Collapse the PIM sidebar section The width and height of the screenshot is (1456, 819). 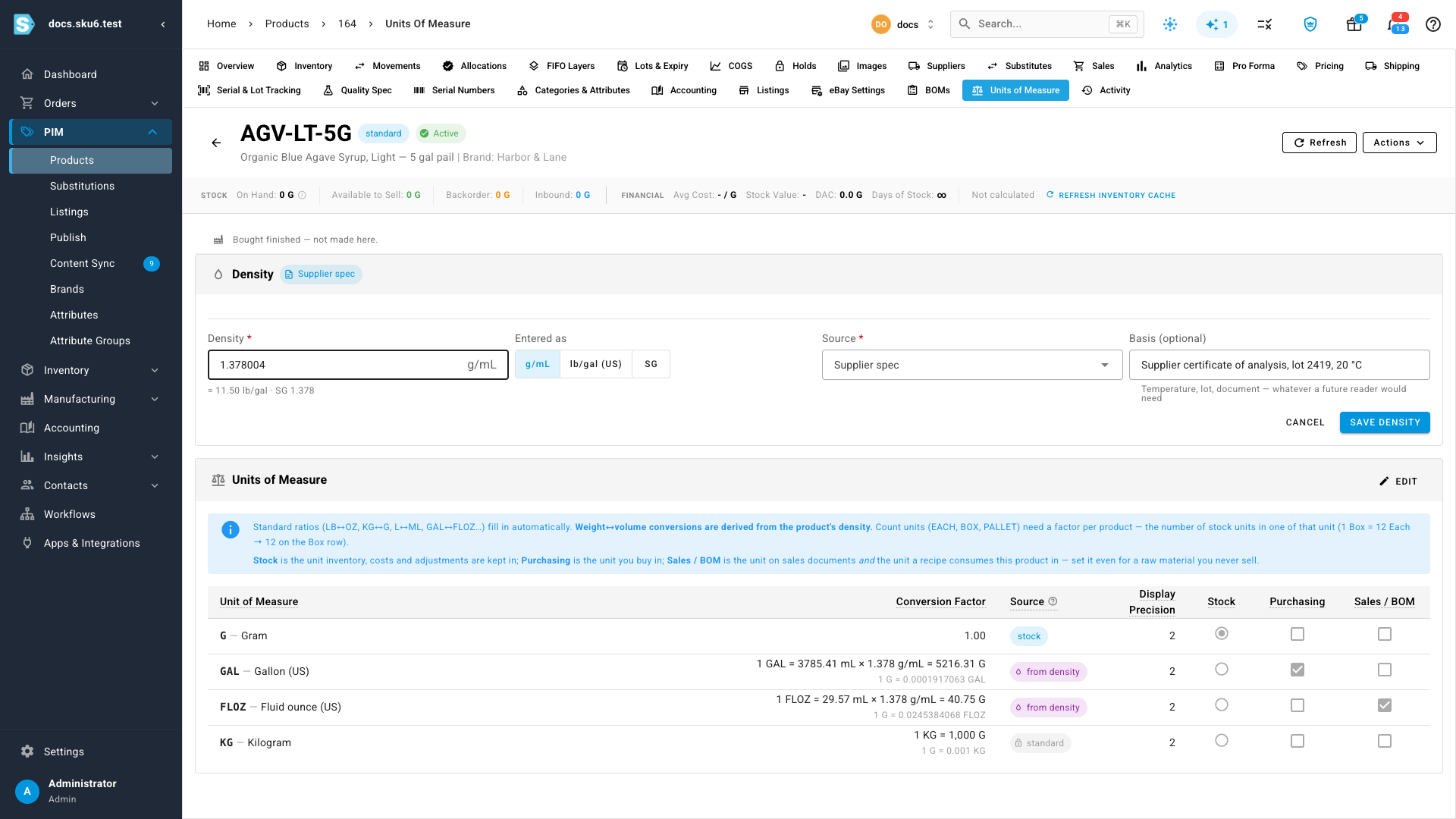point(90,132)
